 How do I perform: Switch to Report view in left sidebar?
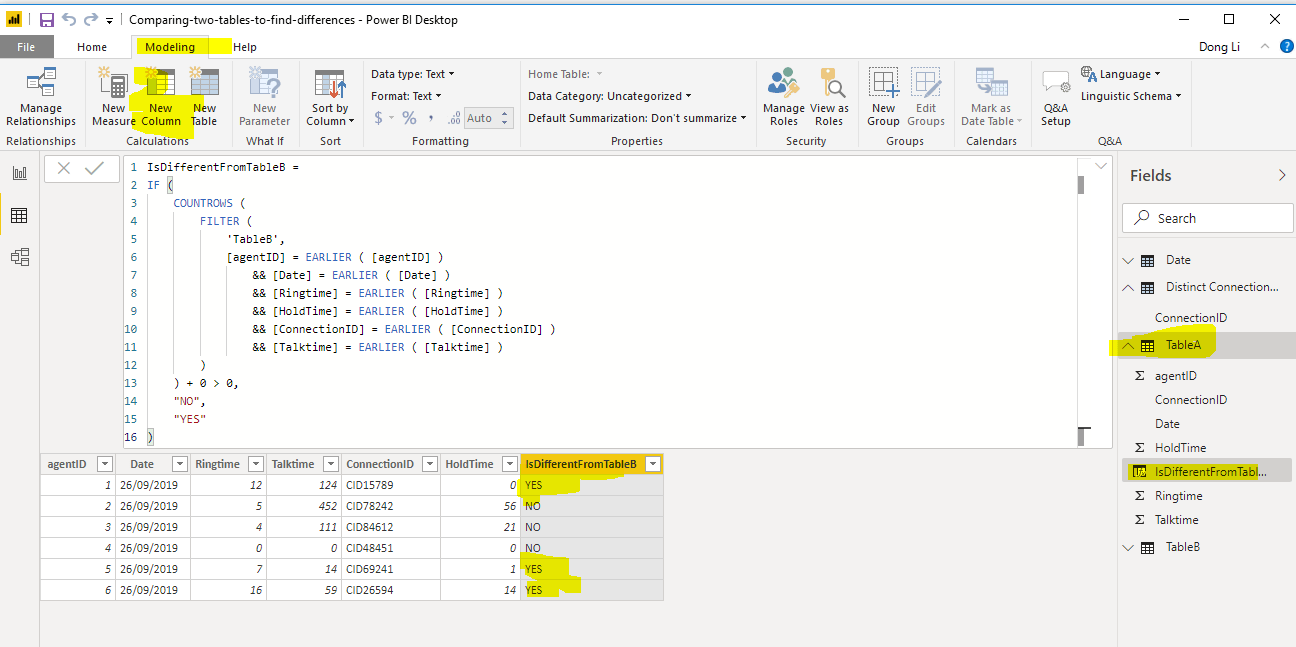pyautogui.click(x=19, y=172)
